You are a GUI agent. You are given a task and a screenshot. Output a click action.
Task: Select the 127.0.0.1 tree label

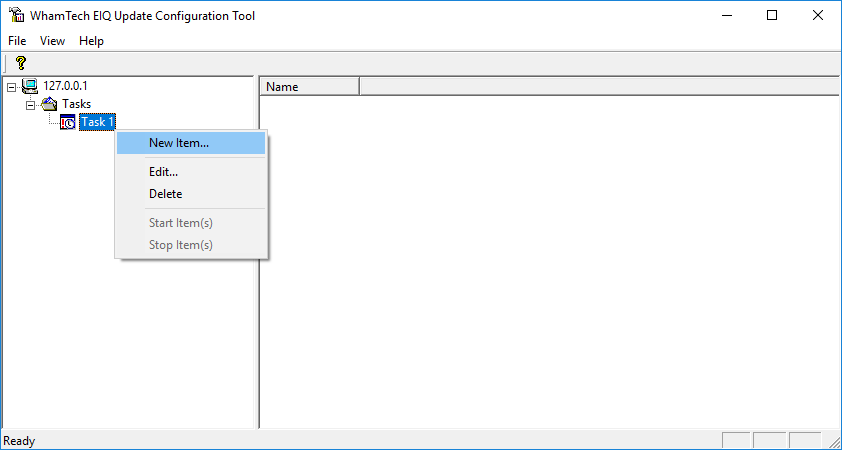(x=66, y=86)
